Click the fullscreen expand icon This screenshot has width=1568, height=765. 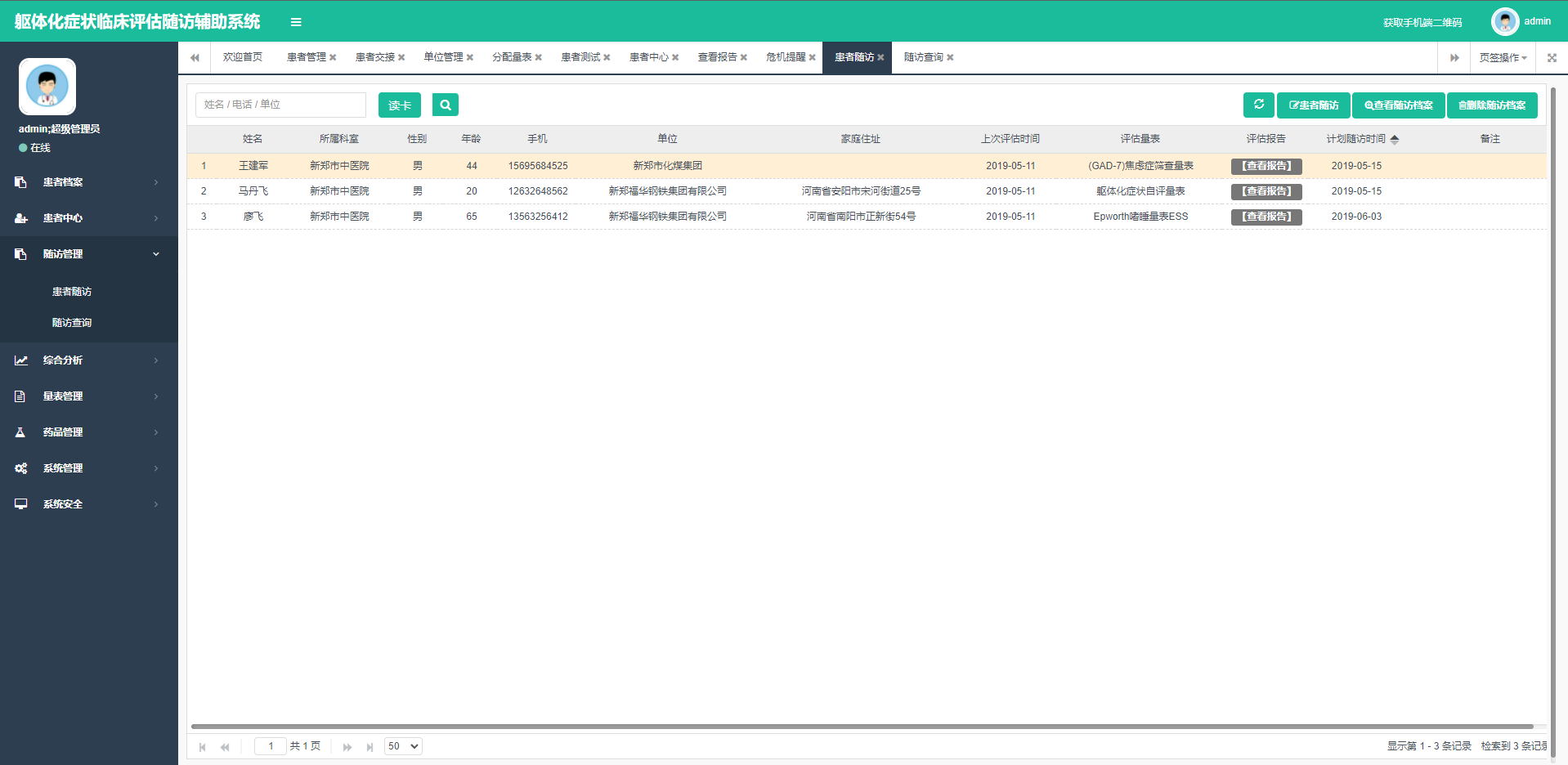click(x=1552, y=58)
